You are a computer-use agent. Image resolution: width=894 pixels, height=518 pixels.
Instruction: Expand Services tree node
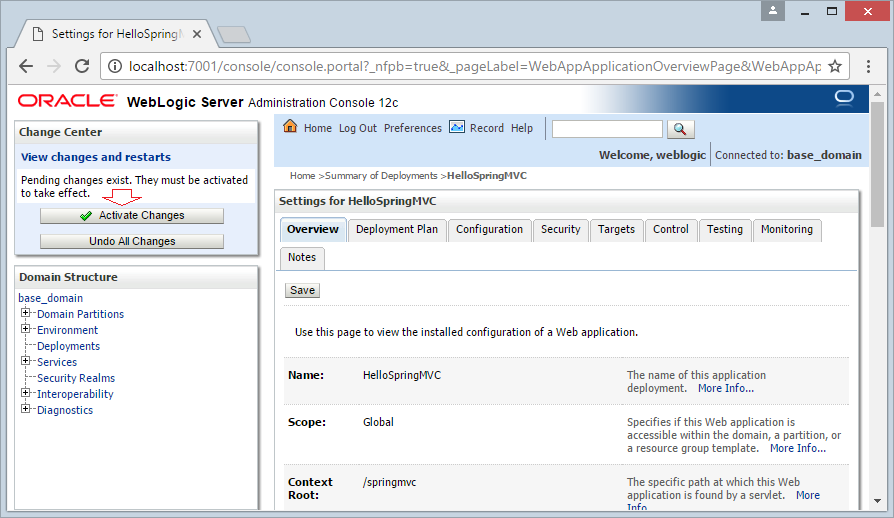coord(25,361)
